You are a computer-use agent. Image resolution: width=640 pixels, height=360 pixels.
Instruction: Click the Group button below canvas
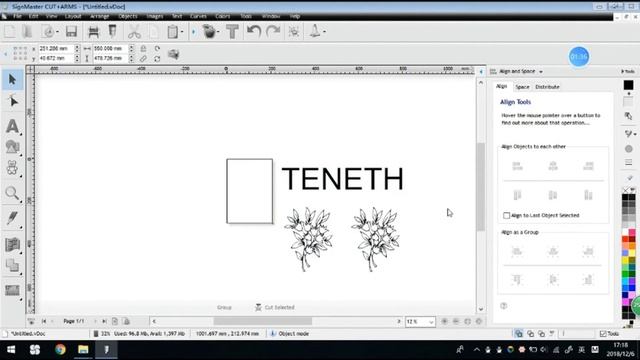224,307
